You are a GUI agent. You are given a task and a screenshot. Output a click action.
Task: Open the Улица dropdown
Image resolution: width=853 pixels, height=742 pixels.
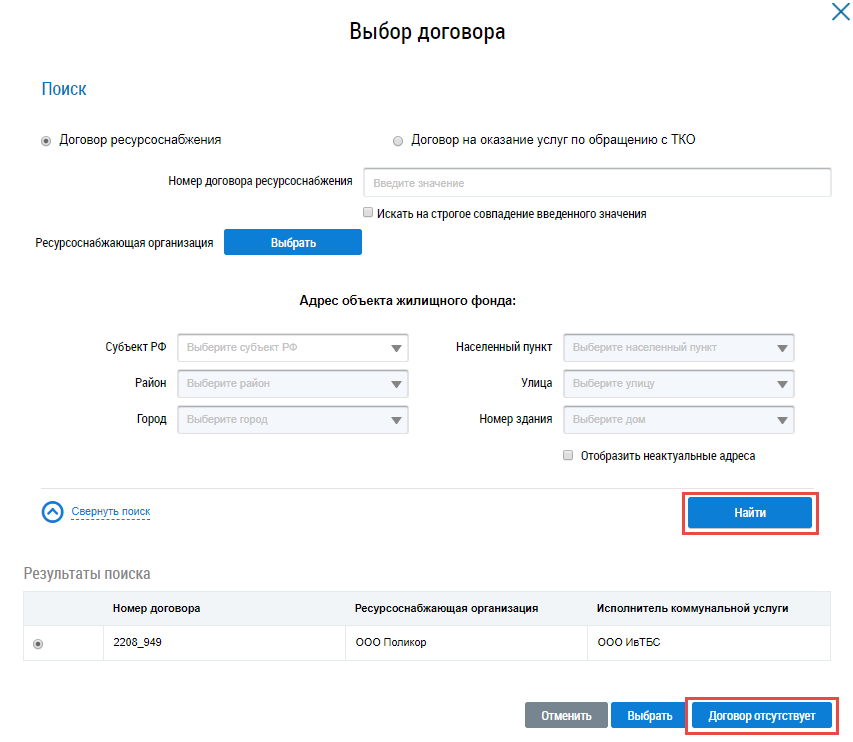click(x=679, y=384)
